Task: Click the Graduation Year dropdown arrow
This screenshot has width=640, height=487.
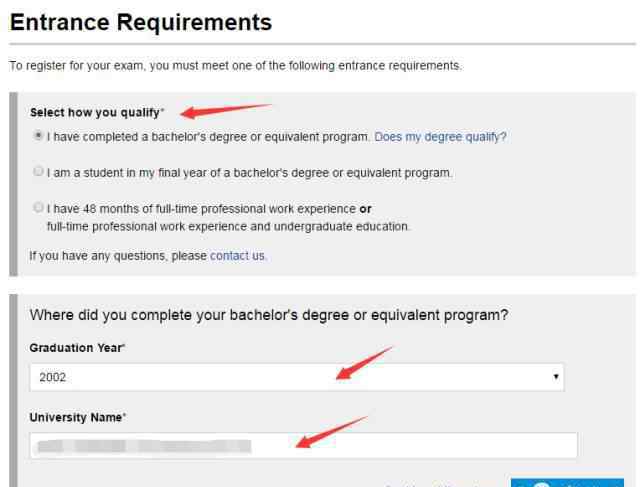Action: (556, 376)
